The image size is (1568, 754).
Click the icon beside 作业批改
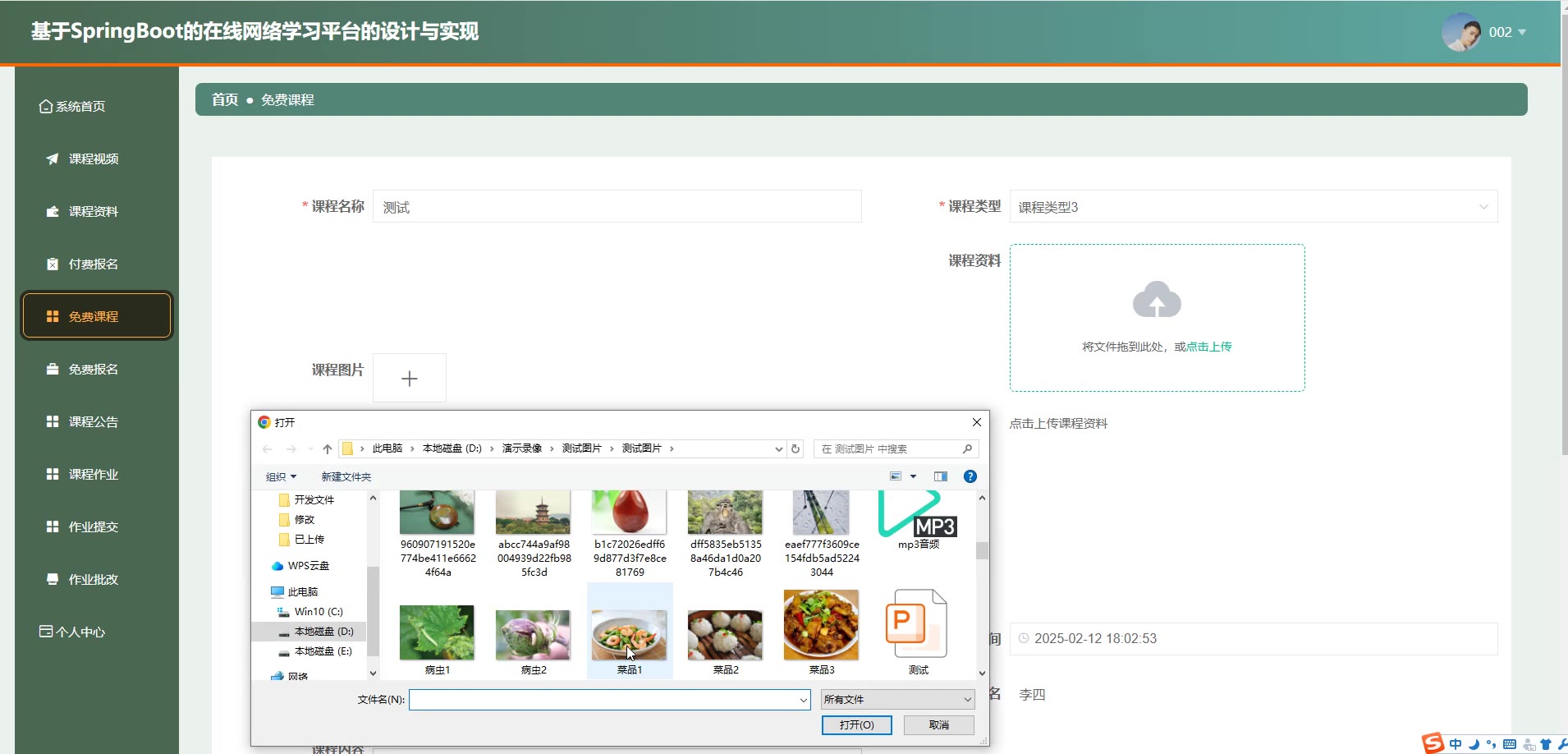click(53, 579)
